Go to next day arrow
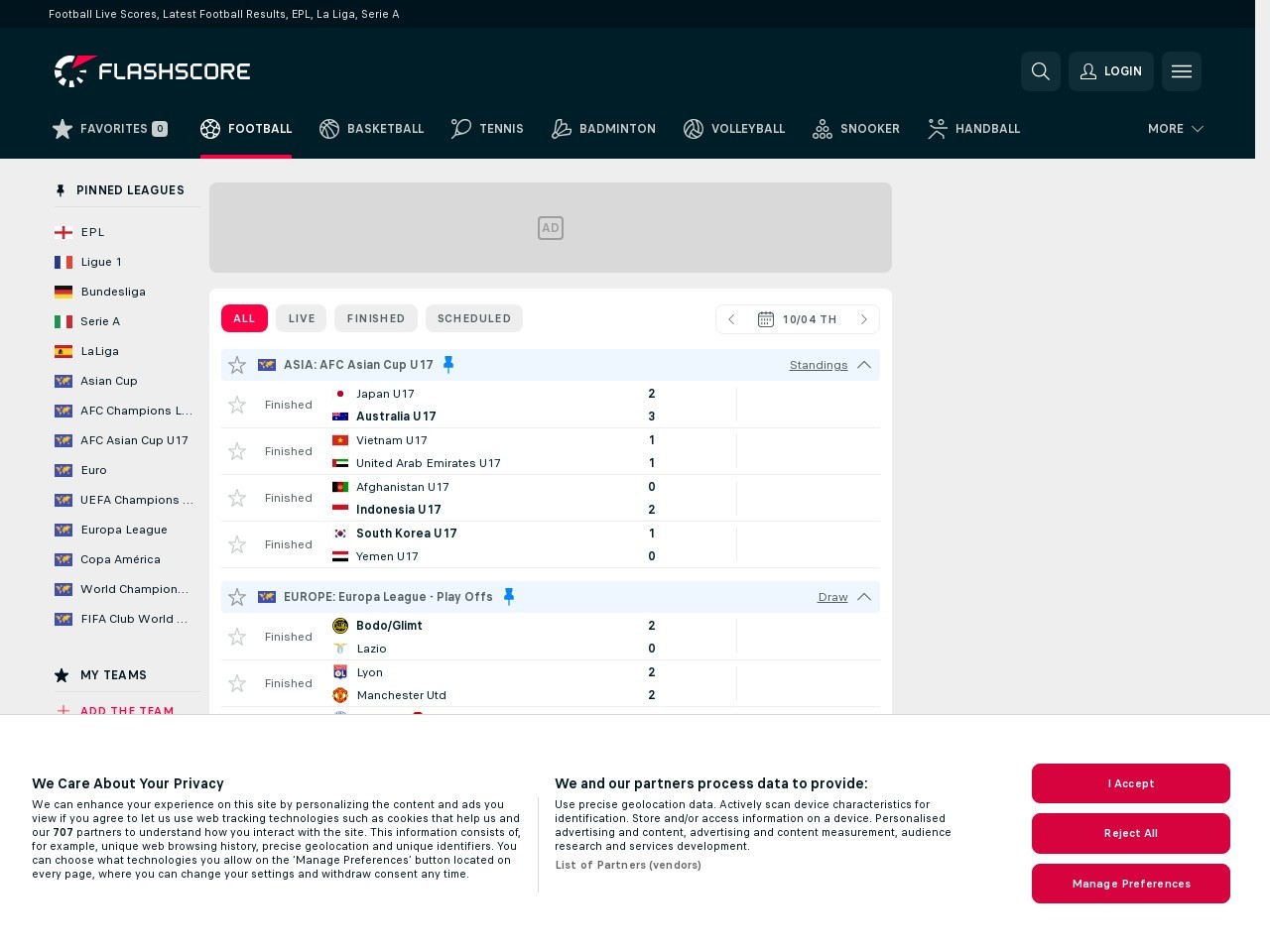 864,319
